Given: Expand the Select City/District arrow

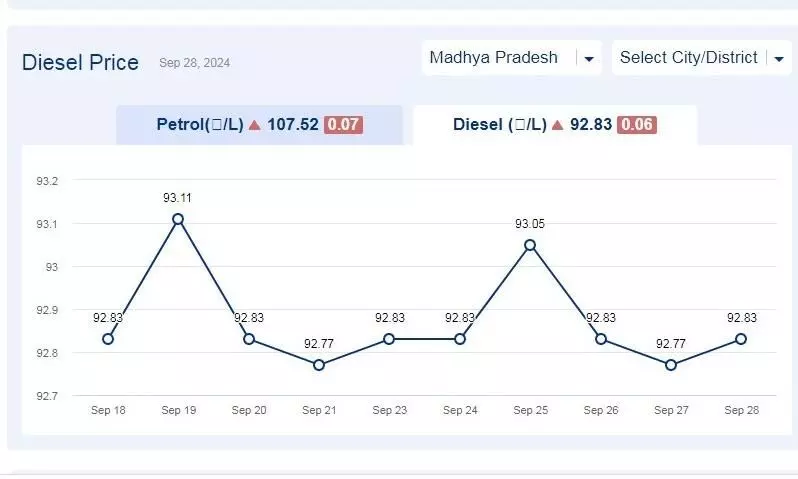Looking at the screenshot, I should 779,59.
